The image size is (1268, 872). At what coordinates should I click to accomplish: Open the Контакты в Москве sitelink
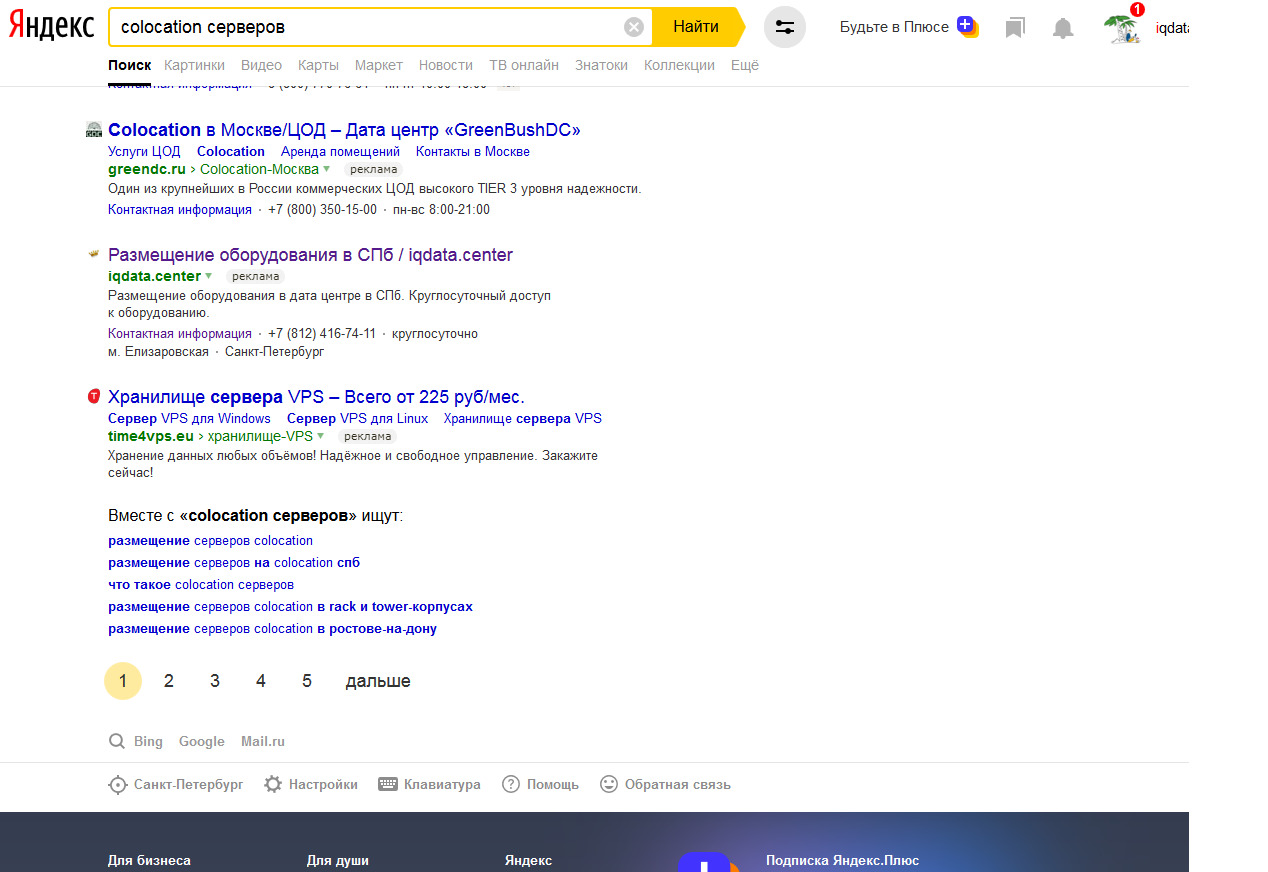pyautogui.click(x=473, y=152)
